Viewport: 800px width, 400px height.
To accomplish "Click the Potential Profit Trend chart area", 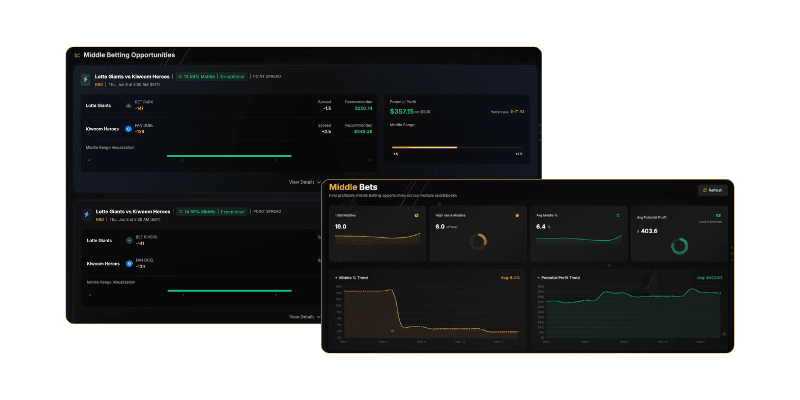I will (633, 312).
